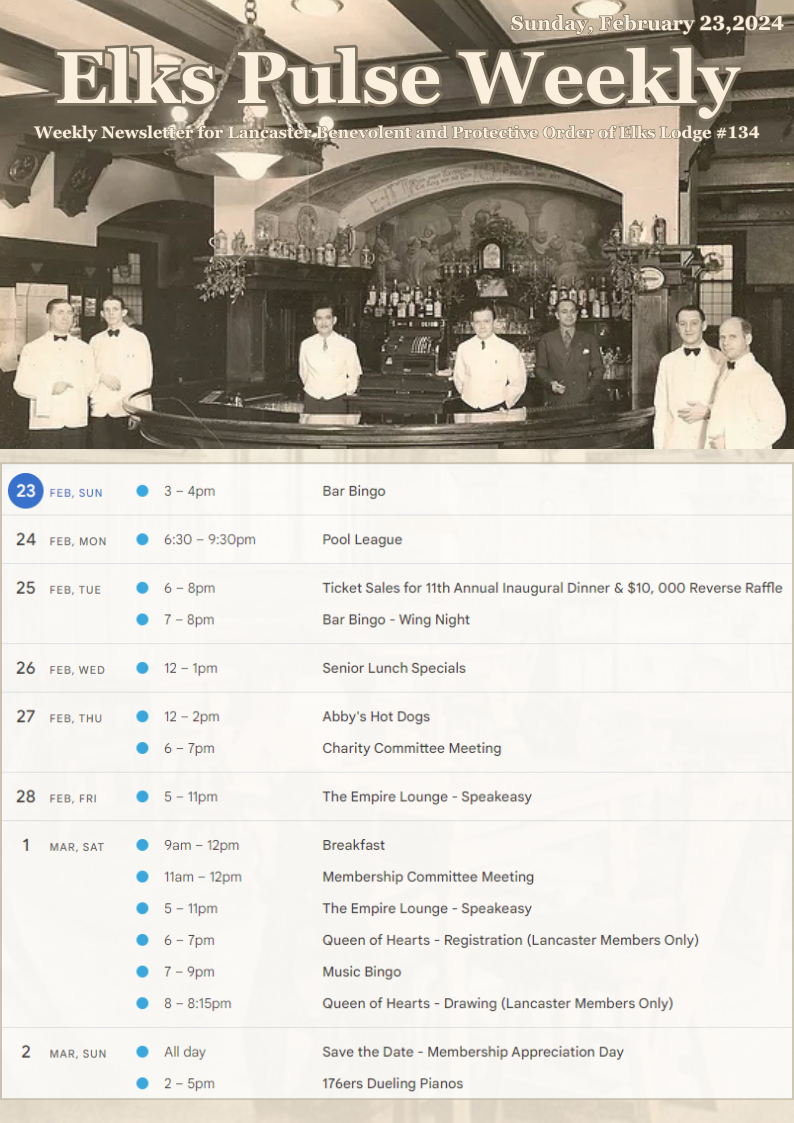Click the date number 24
This screenshot has height=1123, width=794.
click(26, 539)
